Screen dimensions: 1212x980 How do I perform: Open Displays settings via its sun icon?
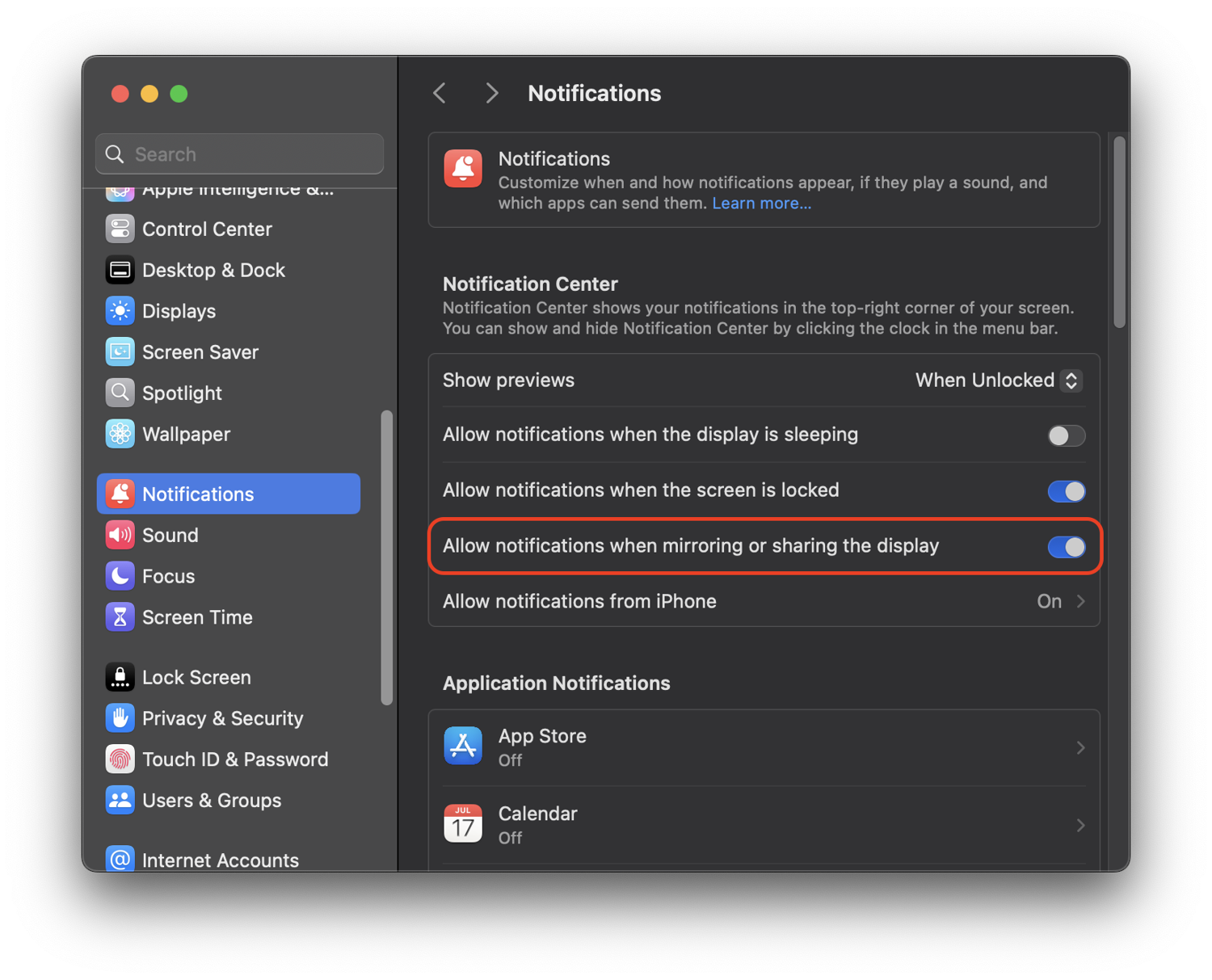coord(120,311)
